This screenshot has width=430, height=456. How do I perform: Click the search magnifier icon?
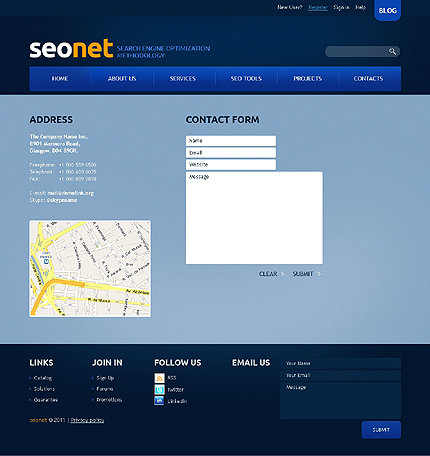tap(392, 51)
